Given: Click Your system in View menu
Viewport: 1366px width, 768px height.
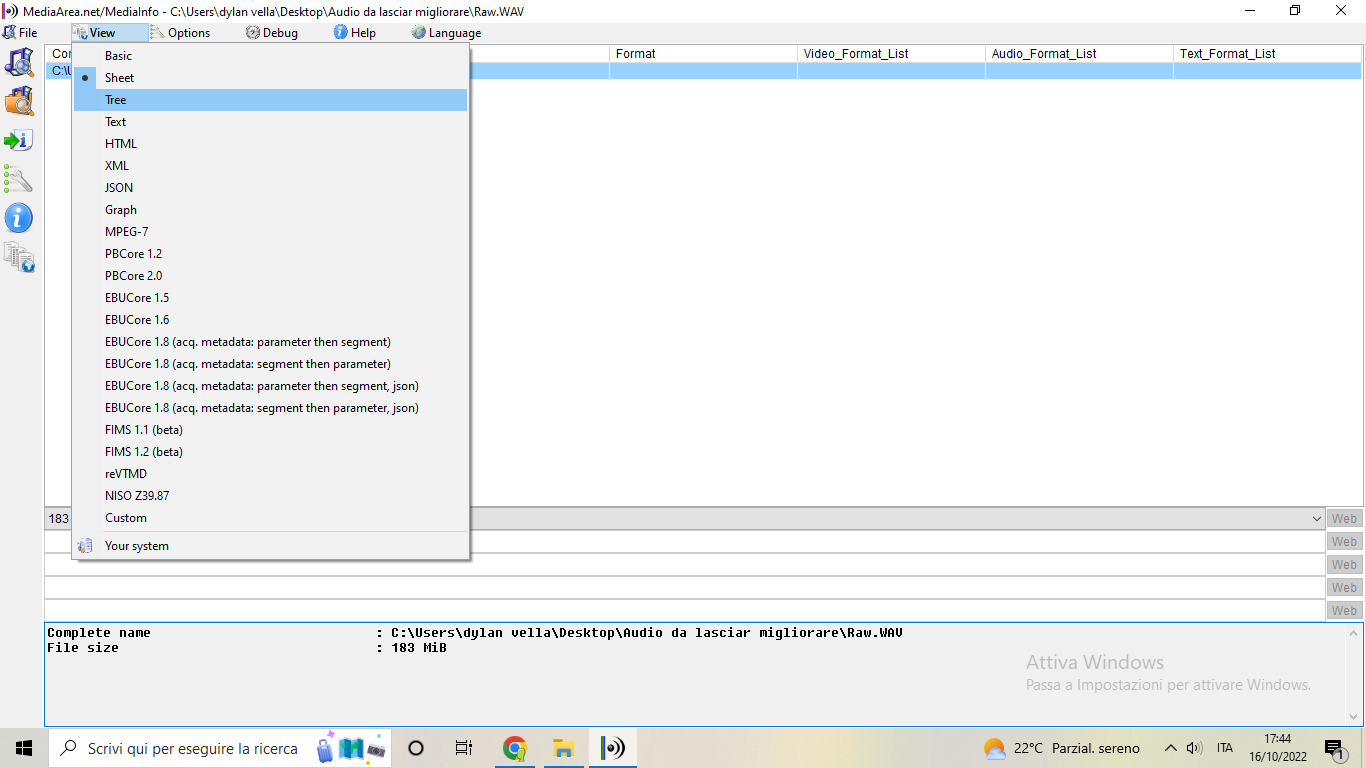Looking at the screenshot, I should click(270, 546).
